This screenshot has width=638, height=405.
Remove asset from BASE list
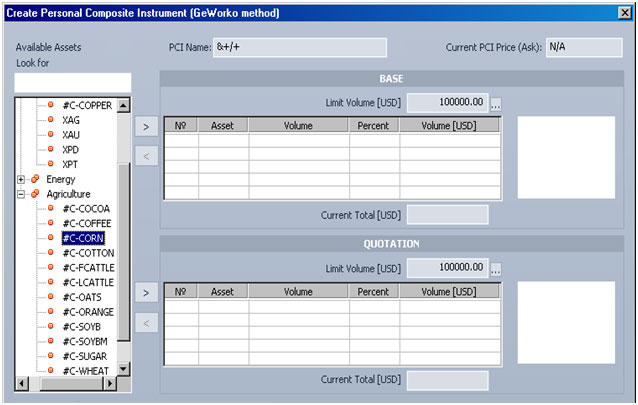145,157
